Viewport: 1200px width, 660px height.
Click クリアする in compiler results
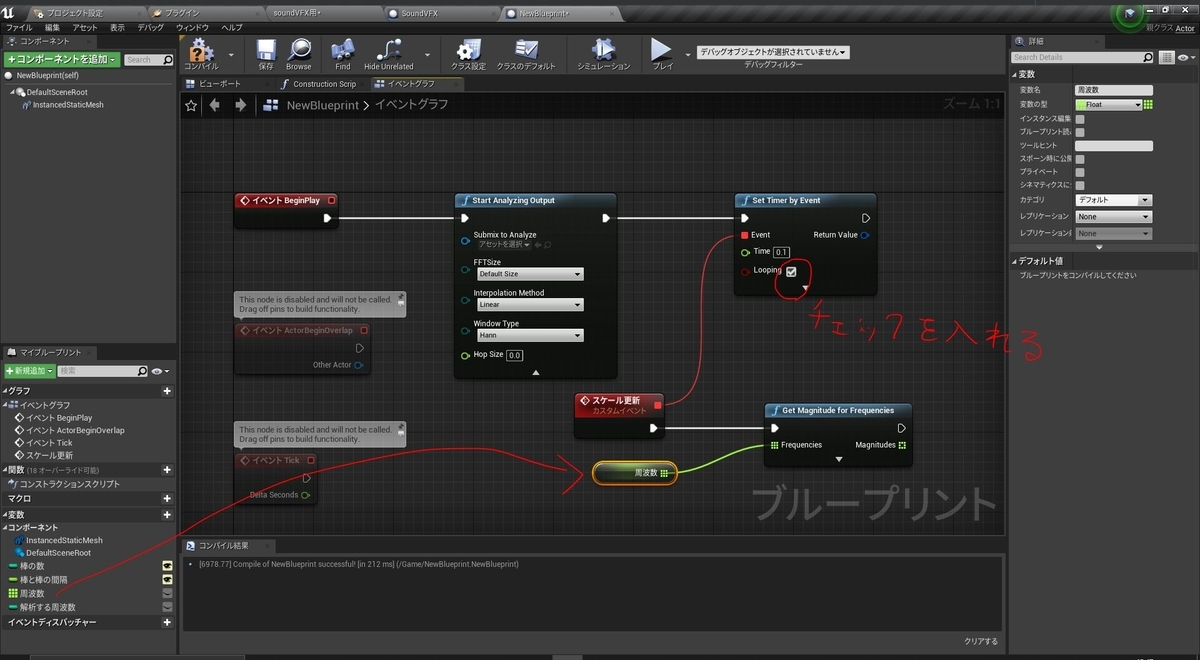980,641
